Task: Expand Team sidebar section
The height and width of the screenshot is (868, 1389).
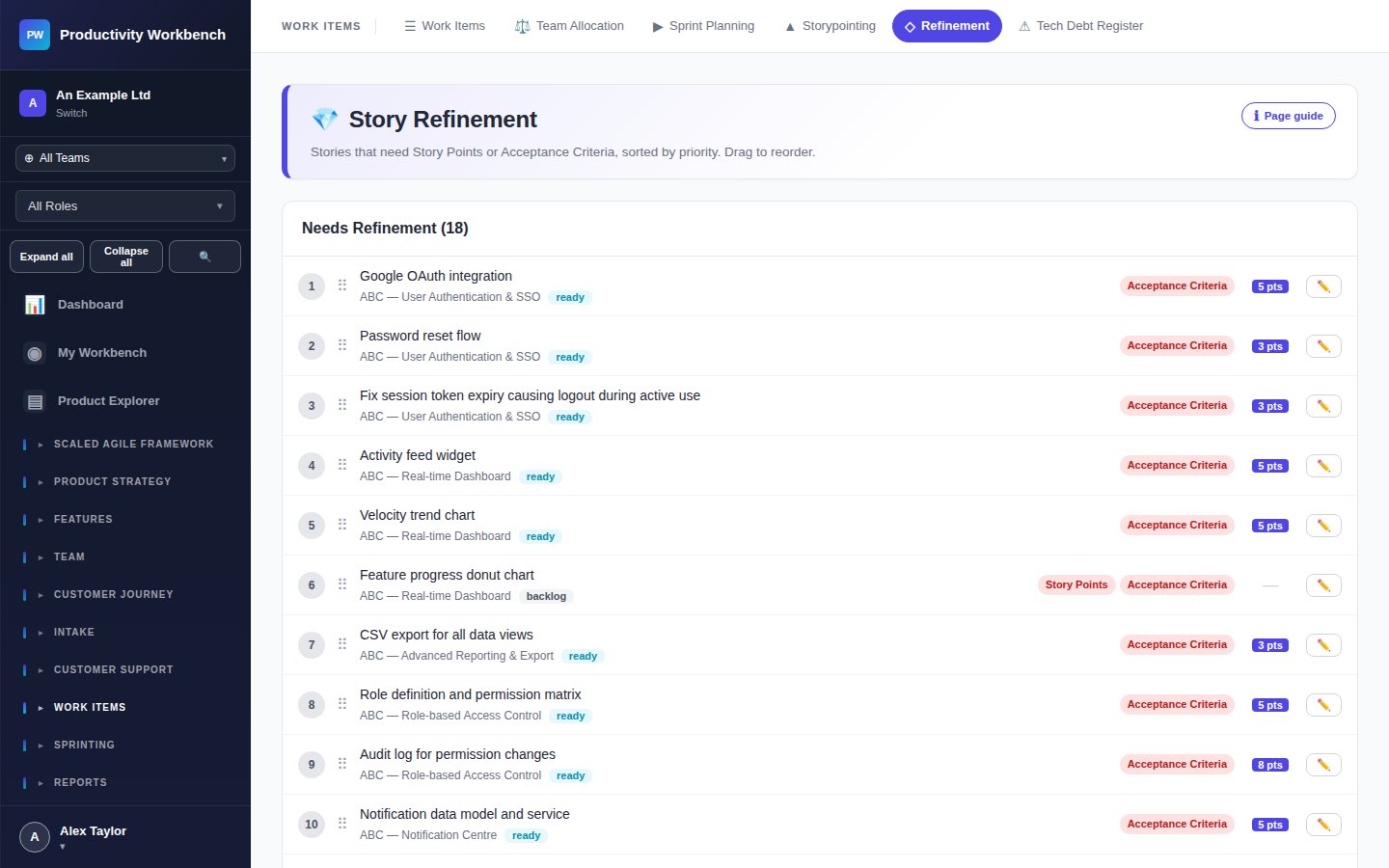Action: (x=125, y=557)
